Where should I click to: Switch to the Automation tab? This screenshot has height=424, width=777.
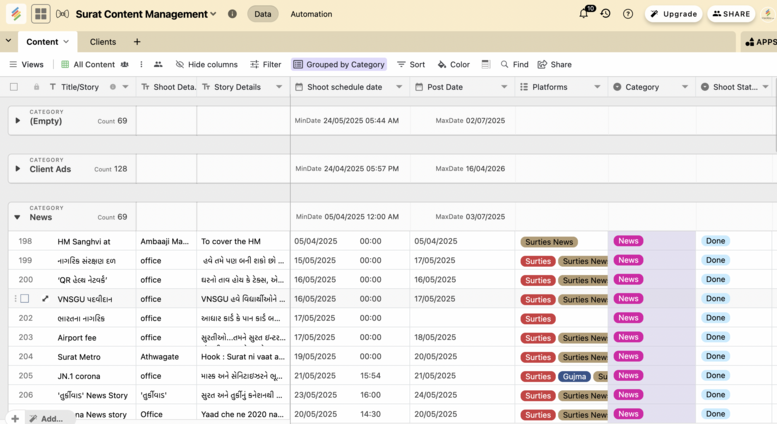click(311, 14)
